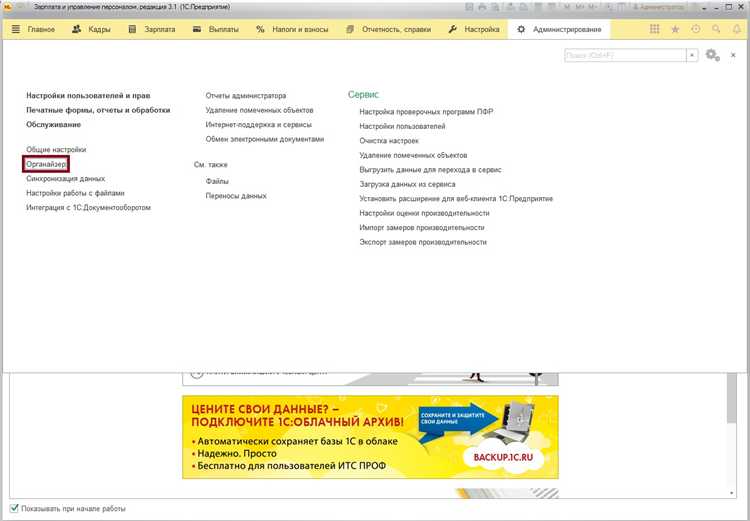This screenshot has height=521, width=750.
Task: Open Очистка настроек
Action: (389, 141)
